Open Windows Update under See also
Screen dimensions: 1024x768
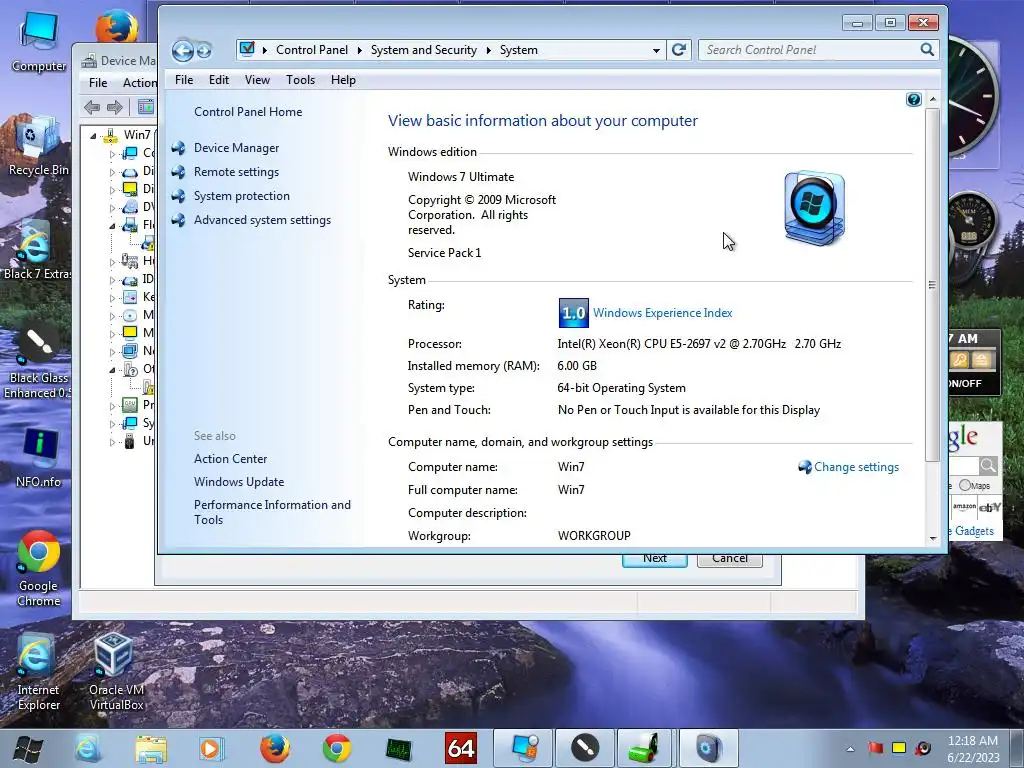(239, 482)
